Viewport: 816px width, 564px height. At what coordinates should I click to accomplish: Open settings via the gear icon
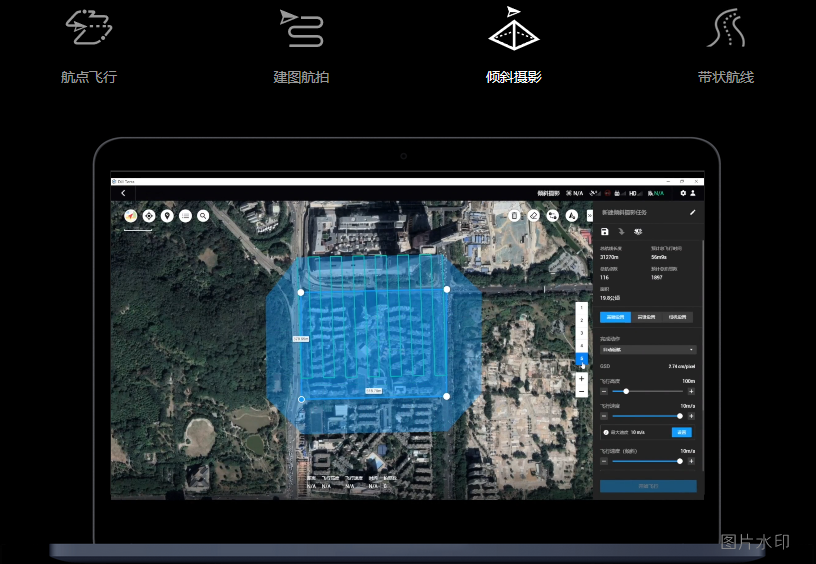[683, 193]
